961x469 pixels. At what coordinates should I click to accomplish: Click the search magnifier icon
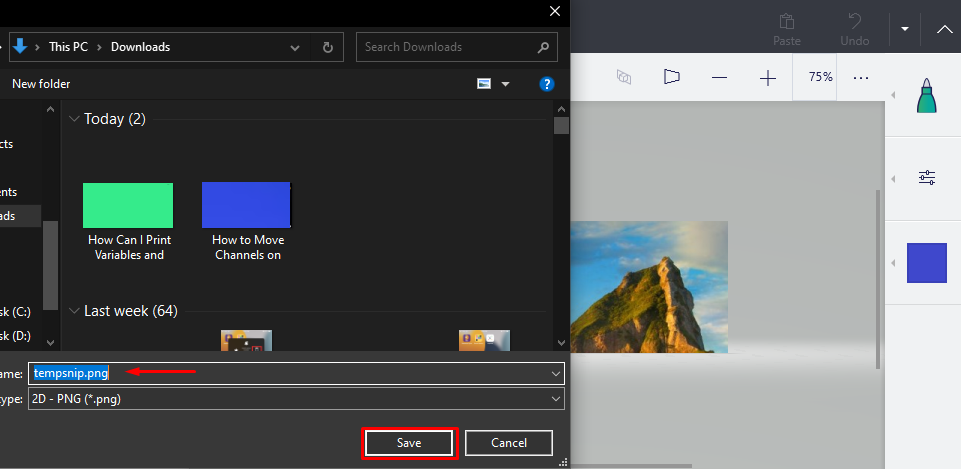tap(543, 47)
